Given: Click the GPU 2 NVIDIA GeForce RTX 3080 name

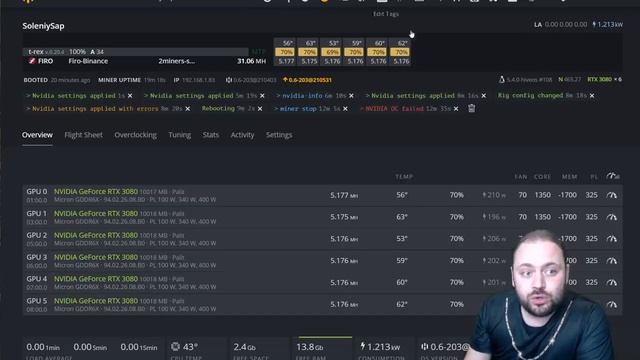Looking at the screenshot, I should (x=96, y=235).
